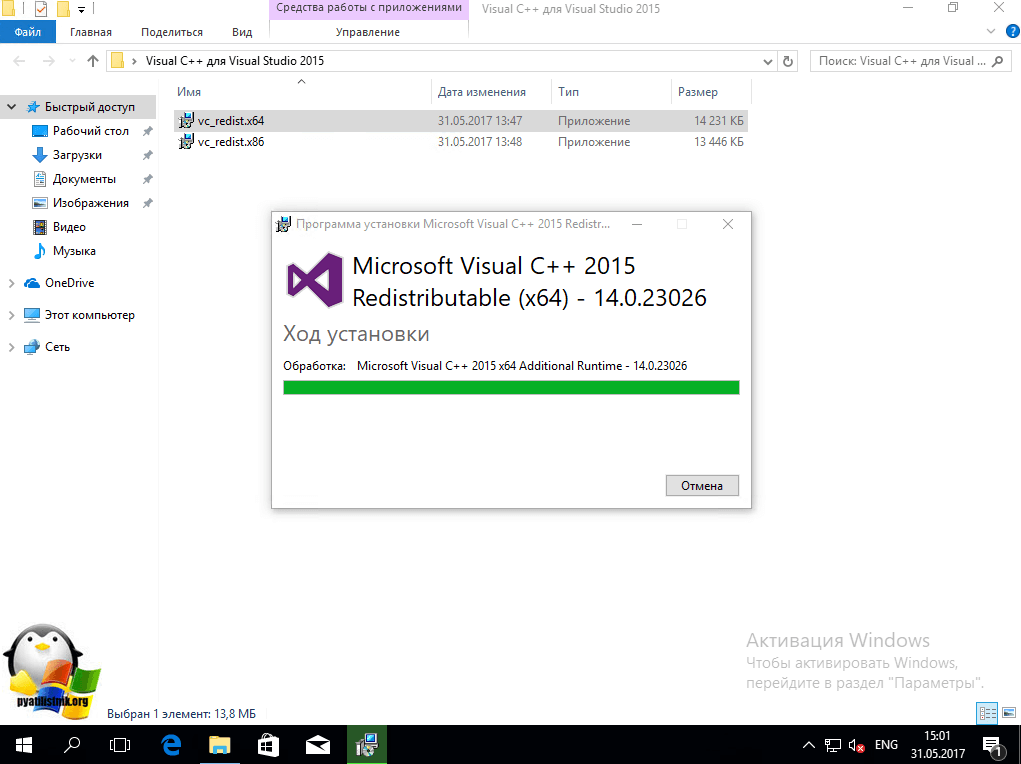This screenshot has width=1021, height=764.
Task: Sort by the Размер column header
Action: tap(698, 92)
